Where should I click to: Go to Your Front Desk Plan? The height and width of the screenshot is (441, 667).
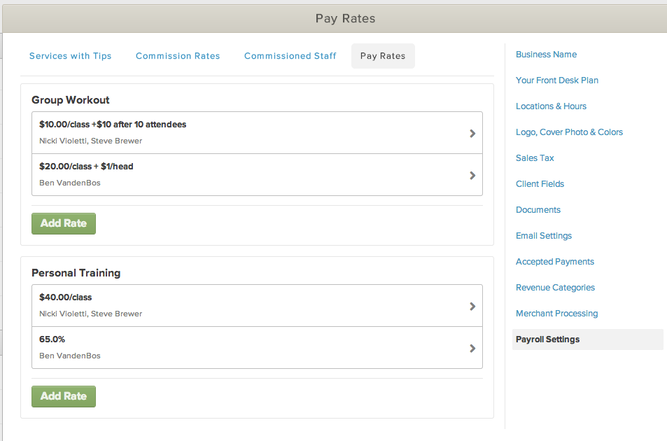tap(557, 80)
